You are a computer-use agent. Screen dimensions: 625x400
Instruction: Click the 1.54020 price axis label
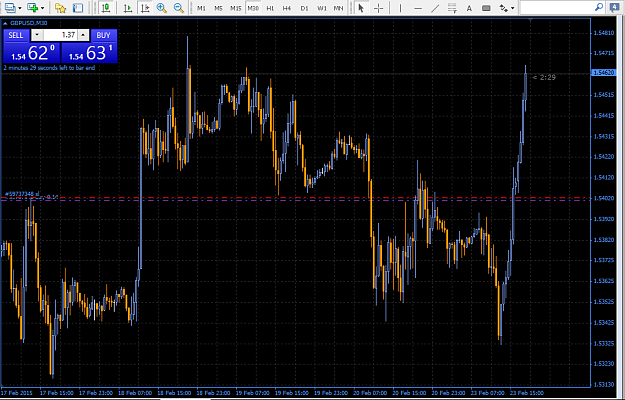point(603,198)
